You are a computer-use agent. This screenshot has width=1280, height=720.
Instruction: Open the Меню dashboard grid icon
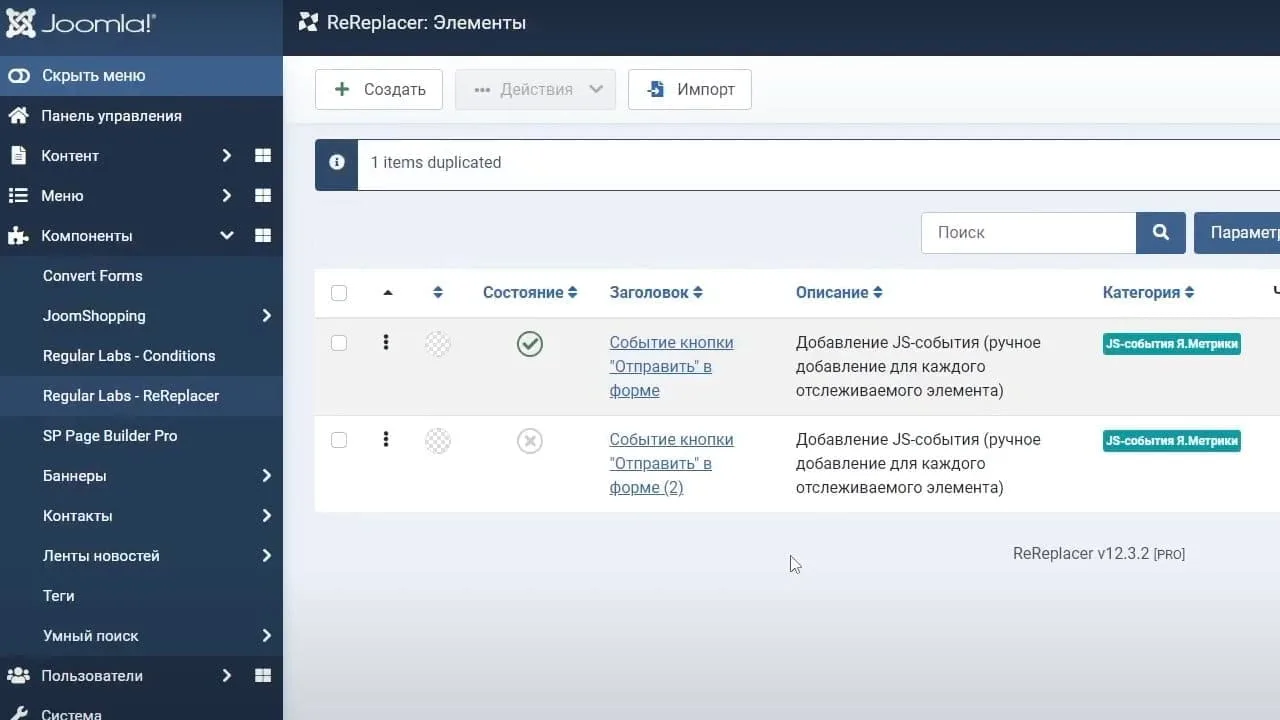(263, 196)
